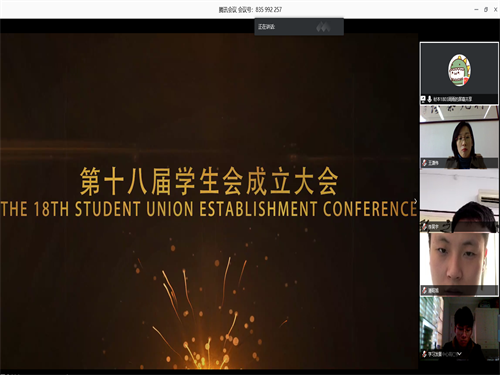Click the screen-share icon in the top participant tile
Image resolution: width=500 pixels, height=375 pixels.
(x=424, y=99)
